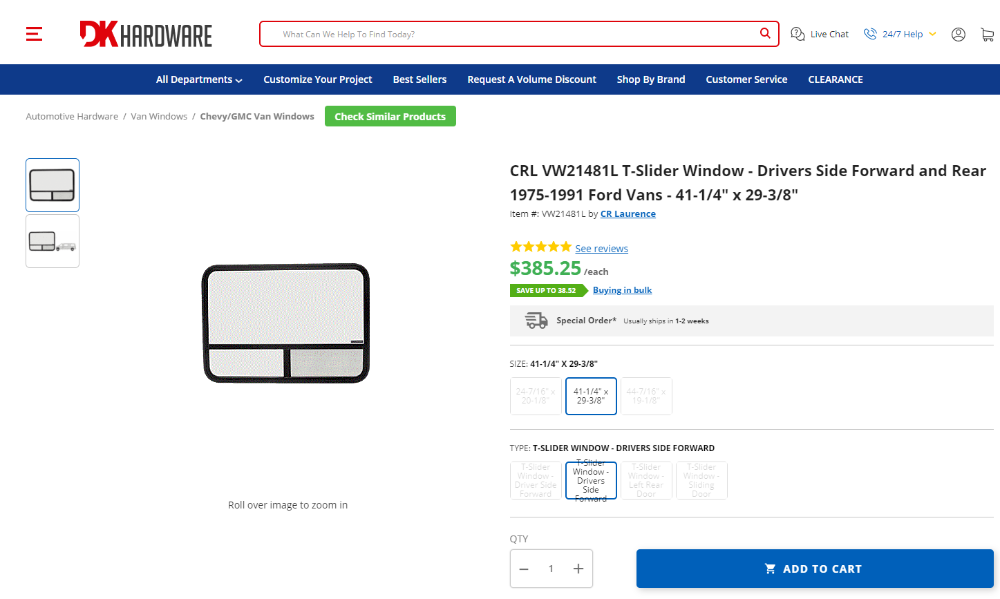
Task: Open the Best Sellers menu item
Action: pos(420,80)
